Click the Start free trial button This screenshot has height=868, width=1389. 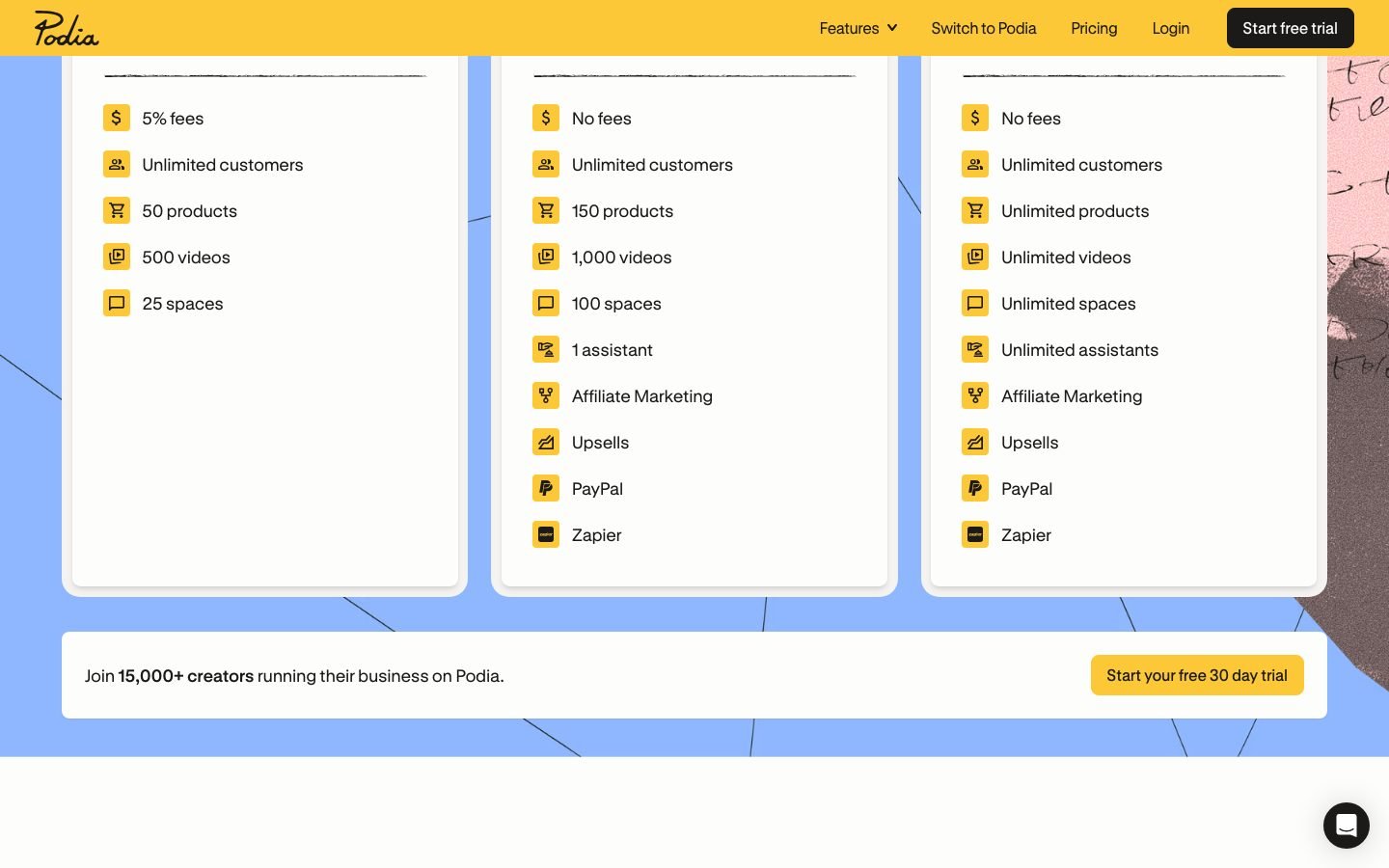1291,28
